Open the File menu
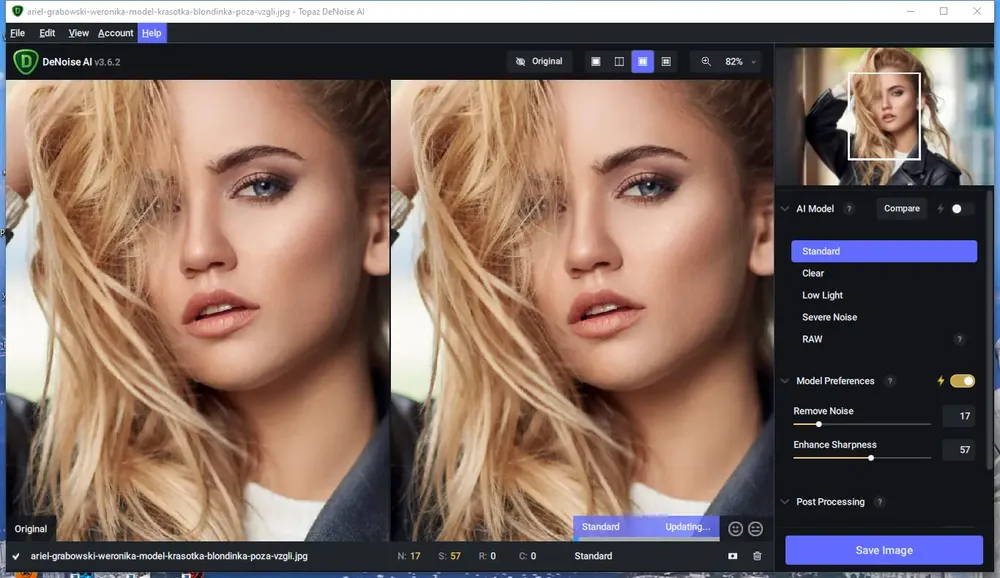This screenshot has height=578, width=1000. pyautogui.click(x=18, y=33)
